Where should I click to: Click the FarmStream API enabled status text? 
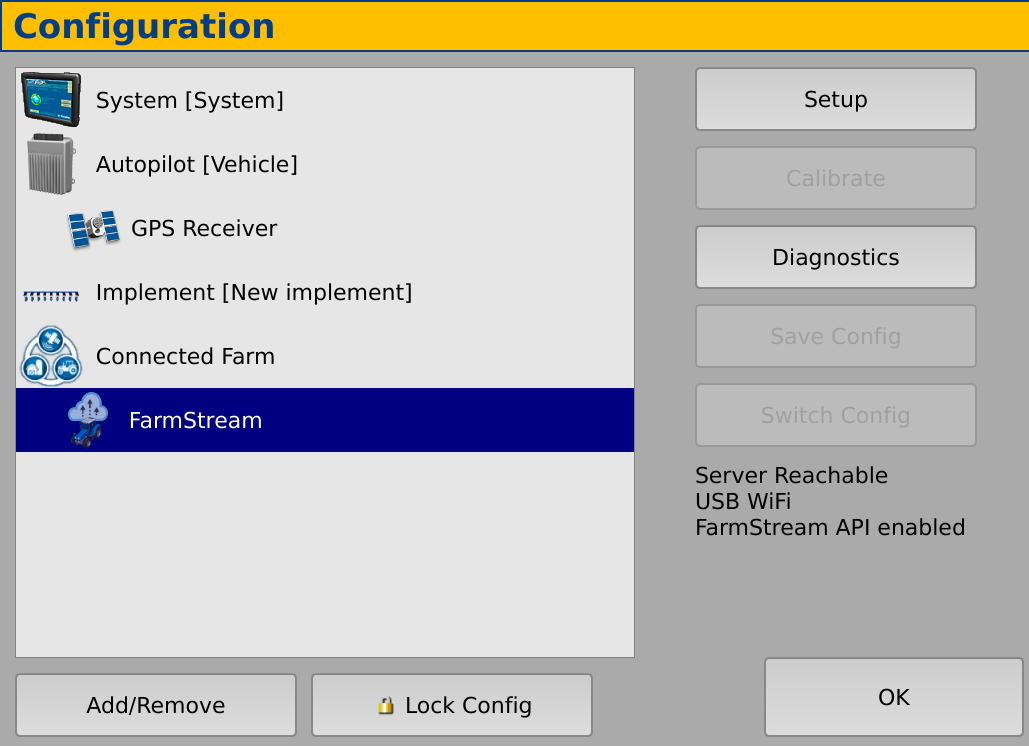pos(830,528)
